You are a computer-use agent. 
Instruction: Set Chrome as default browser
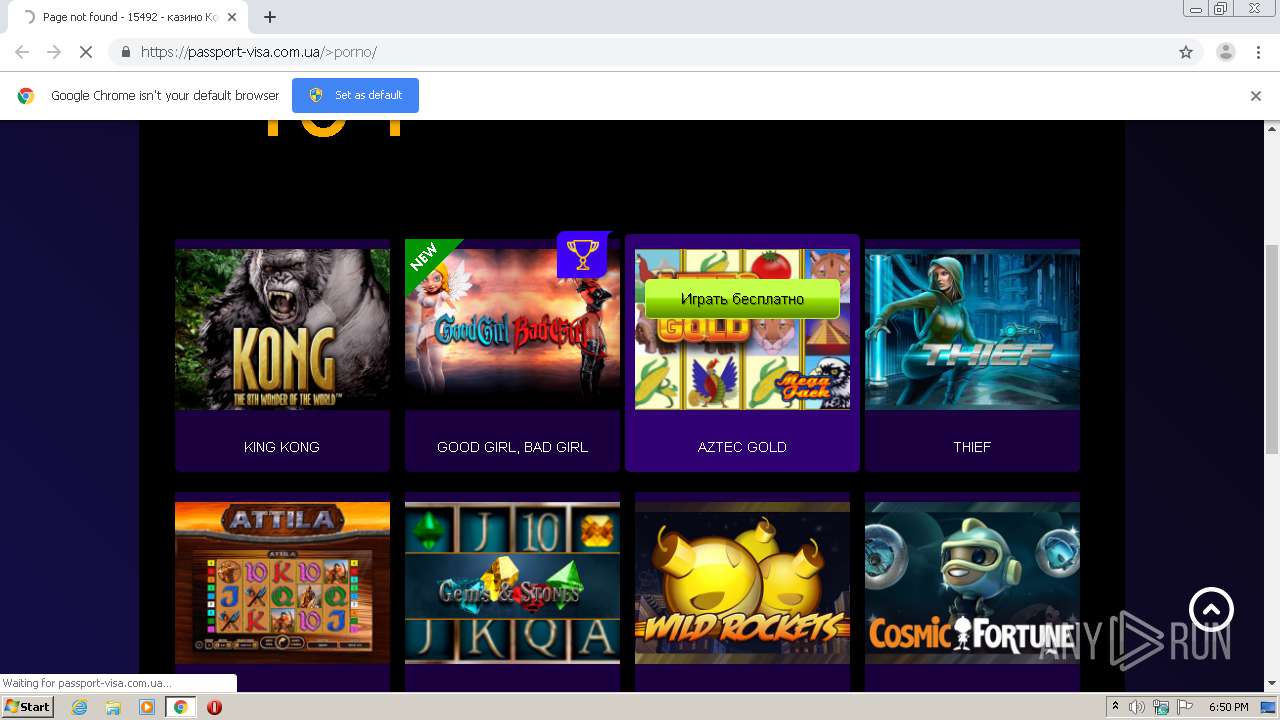coord(355,95)
